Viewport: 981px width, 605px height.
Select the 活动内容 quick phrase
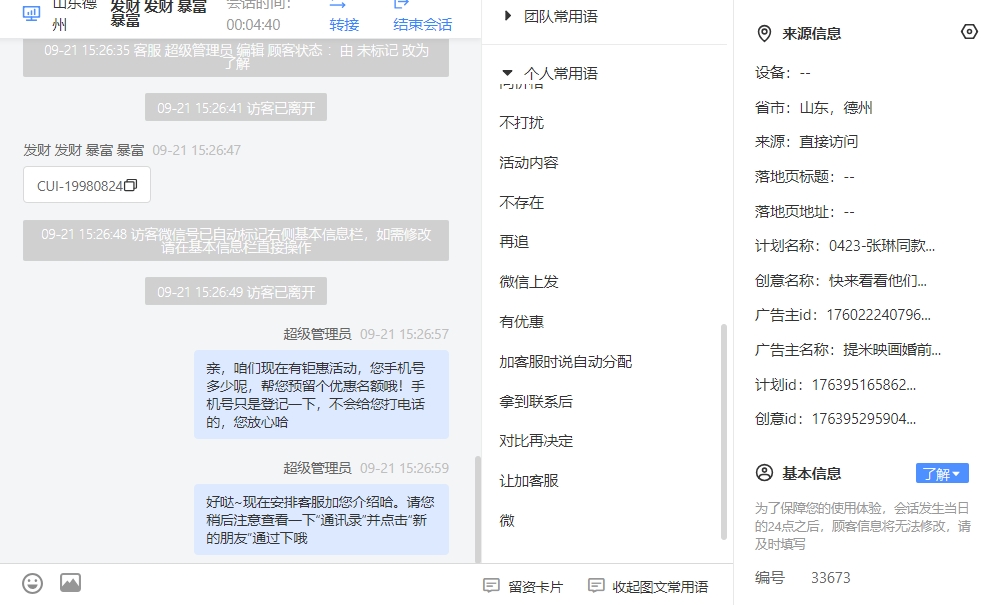pyautogui.click(x=529, y=163)
